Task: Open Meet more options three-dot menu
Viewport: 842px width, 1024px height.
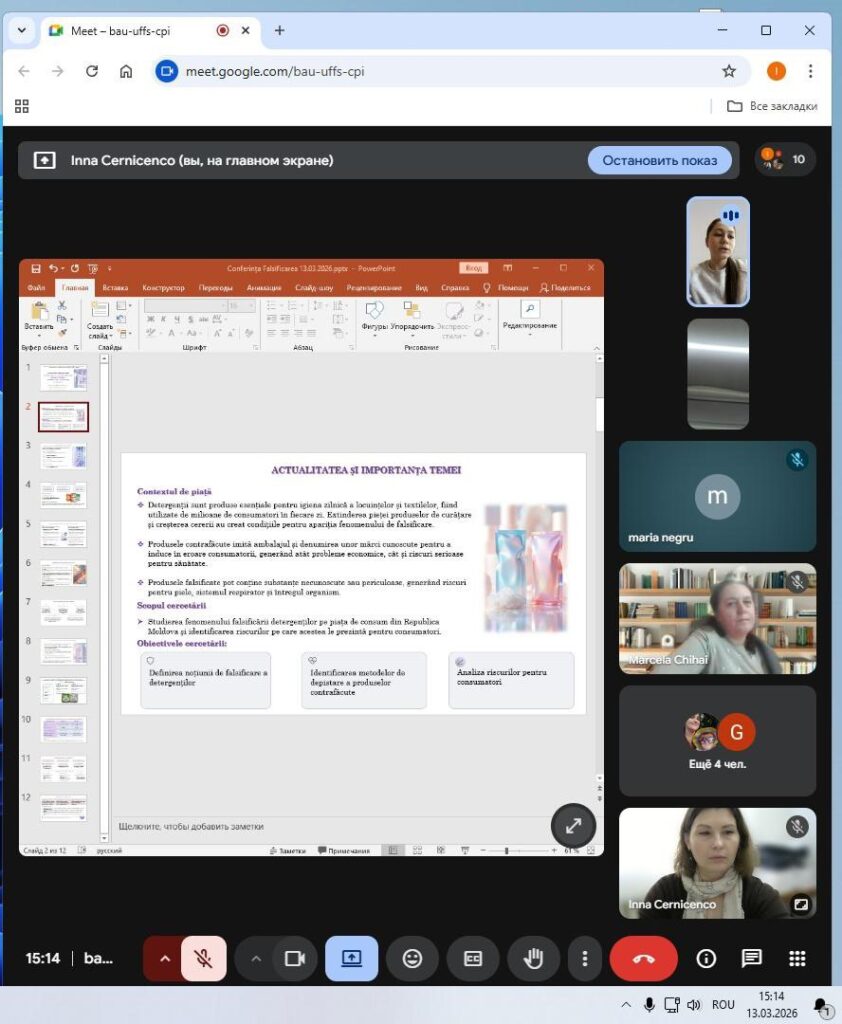Action: click(584, 958)
